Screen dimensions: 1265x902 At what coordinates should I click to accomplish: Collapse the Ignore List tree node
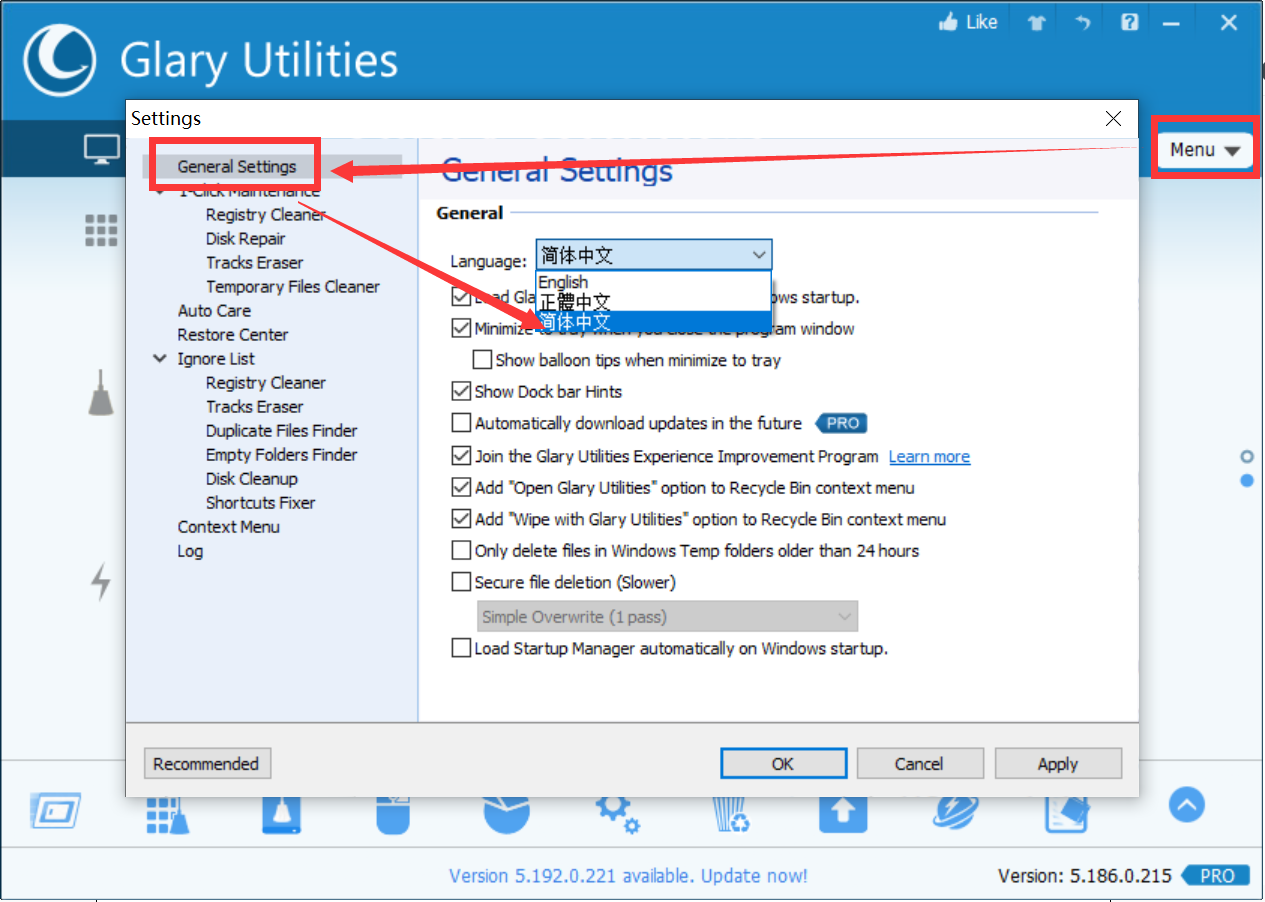pos(159,358)
